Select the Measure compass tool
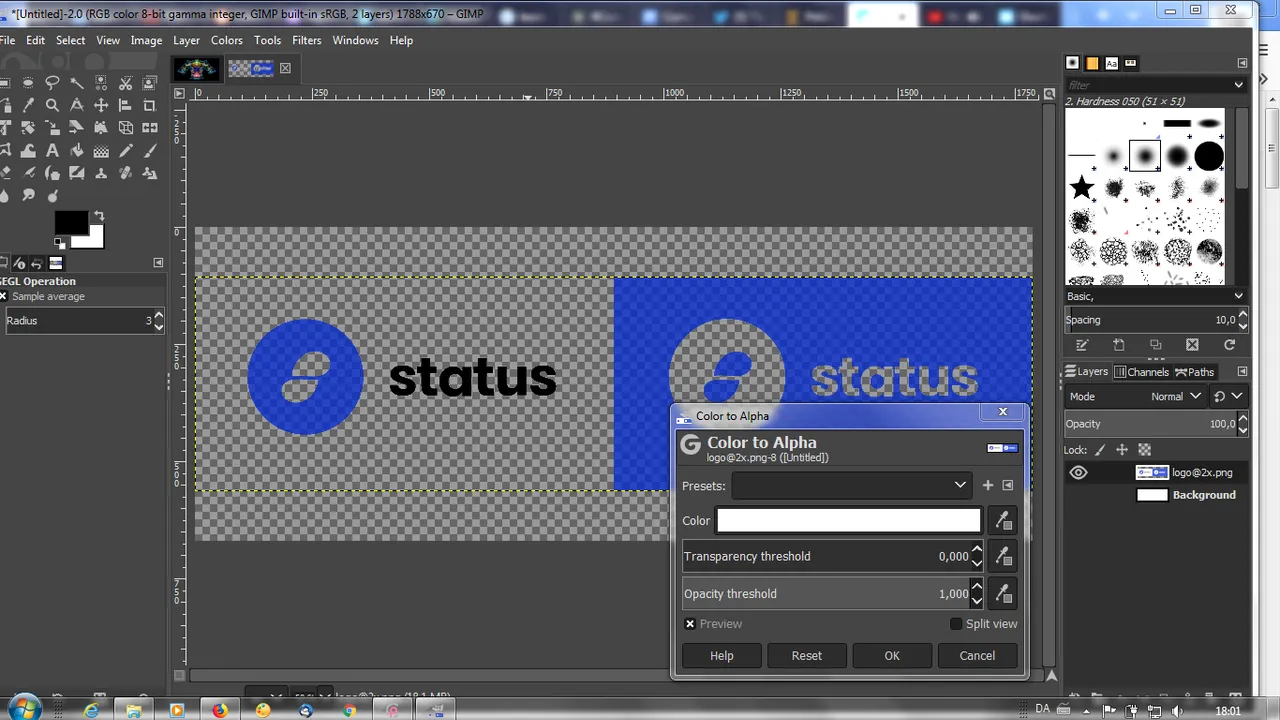Image resolution: width=1280 pixels, height=720 pixels. click(x=77, y=105)
